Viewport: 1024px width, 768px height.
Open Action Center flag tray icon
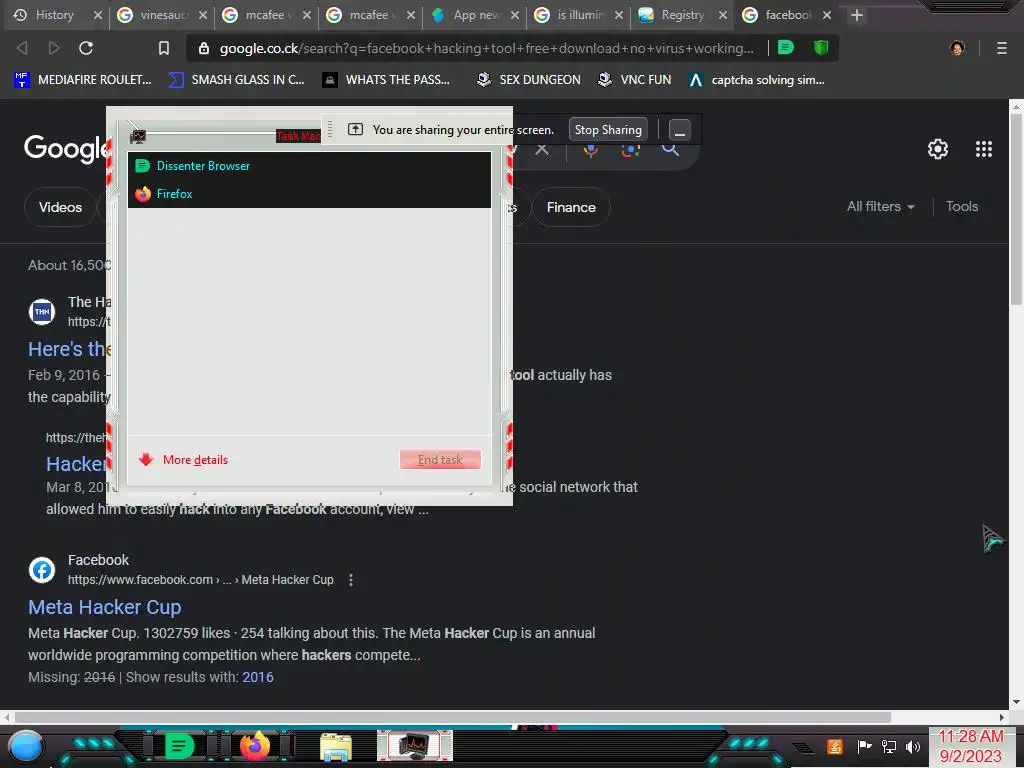click(x=865, y=746)
